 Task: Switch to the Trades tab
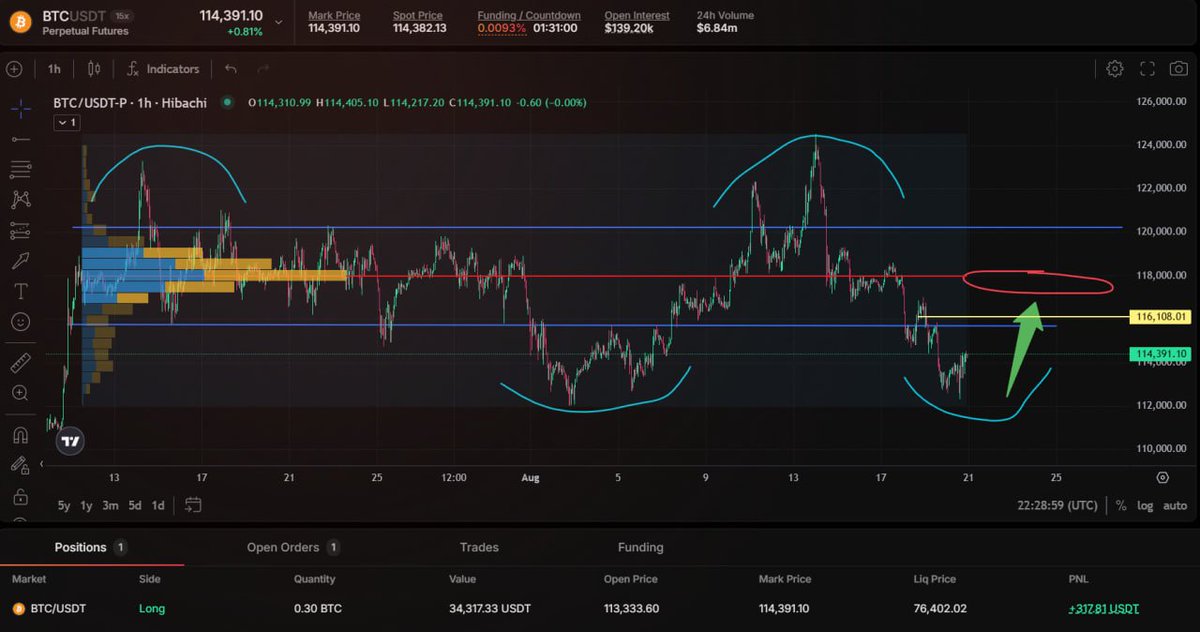479,547
